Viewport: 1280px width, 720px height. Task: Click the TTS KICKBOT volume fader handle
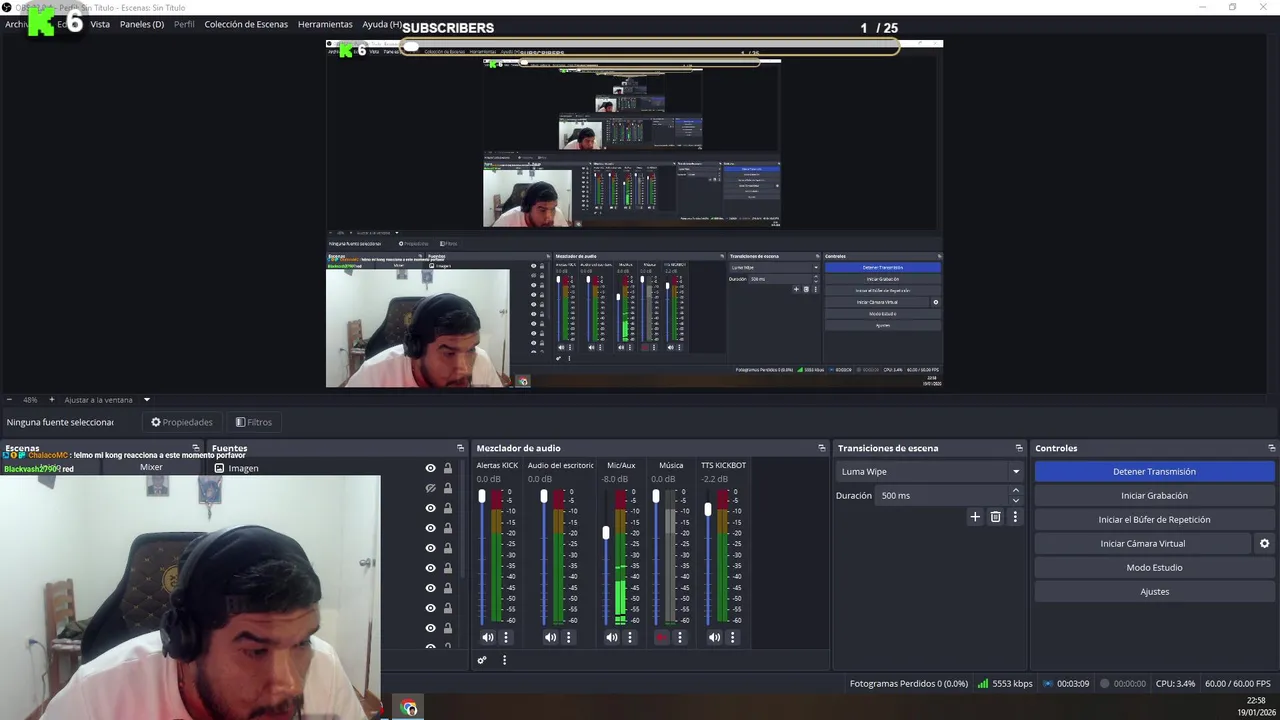click(x=708, y=509)
